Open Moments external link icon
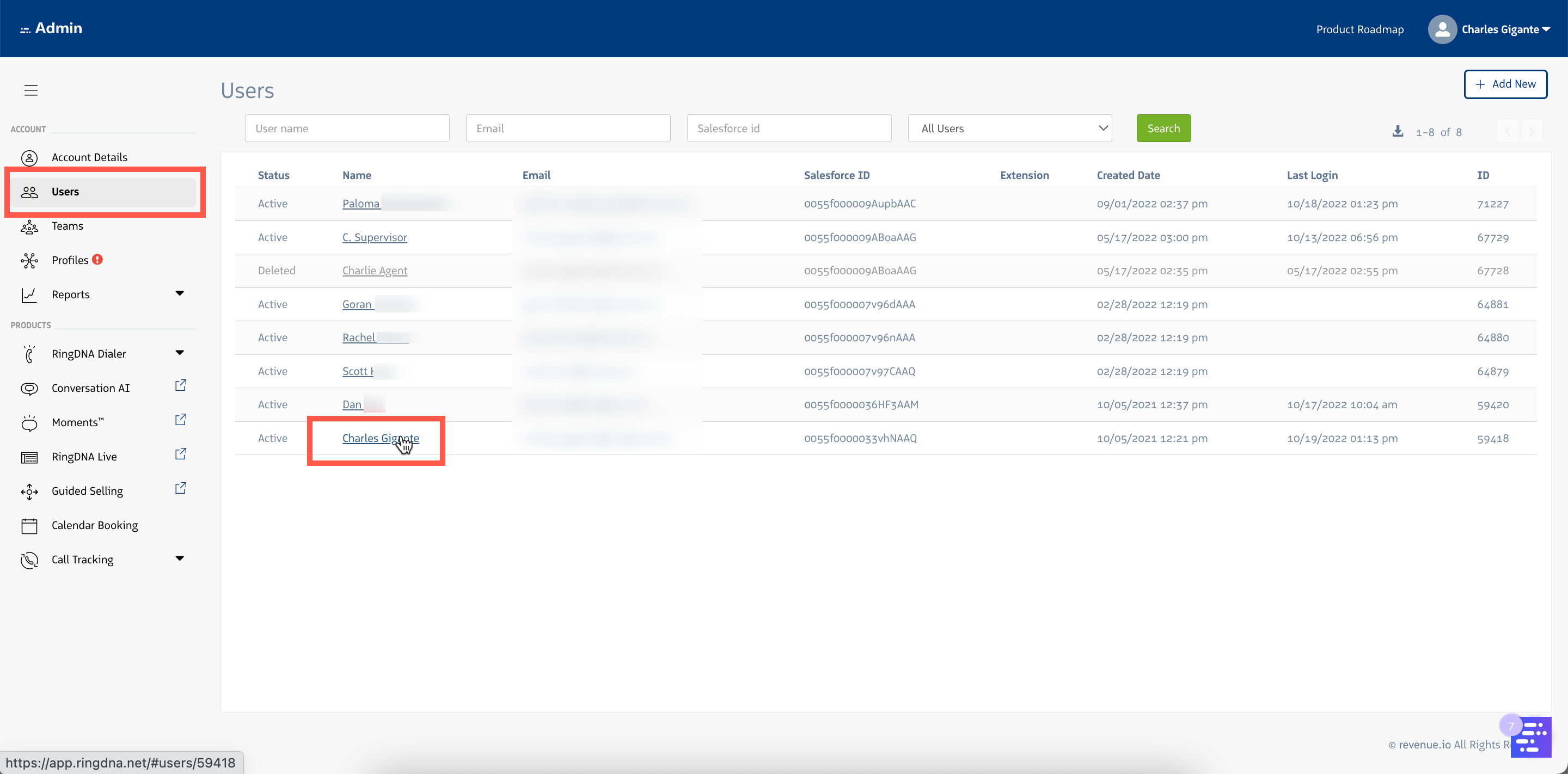 pos(180,420)
